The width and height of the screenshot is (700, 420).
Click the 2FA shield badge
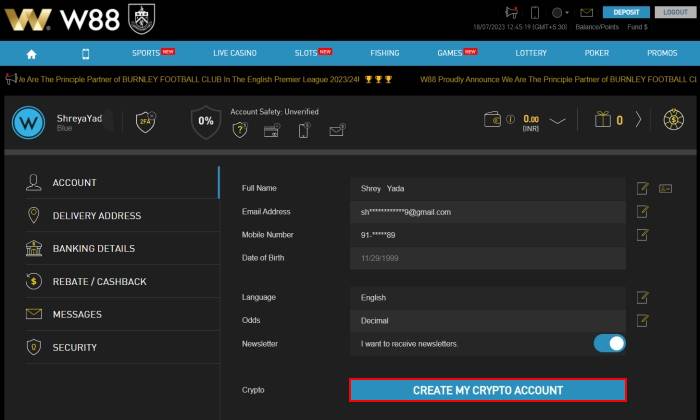click(145, 121)
